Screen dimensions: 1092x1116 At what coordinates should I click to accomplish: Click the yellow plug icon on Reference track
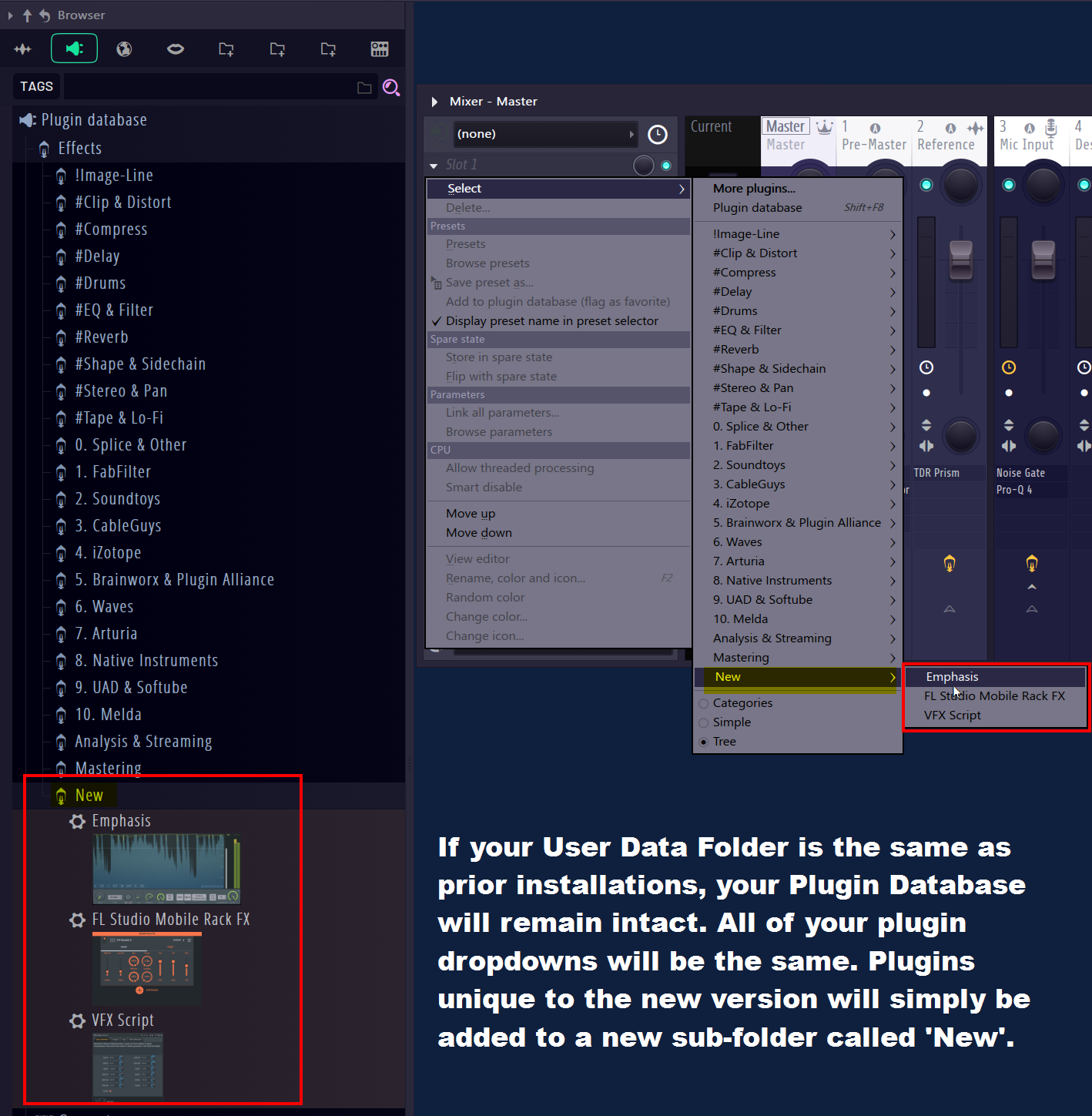950,564
